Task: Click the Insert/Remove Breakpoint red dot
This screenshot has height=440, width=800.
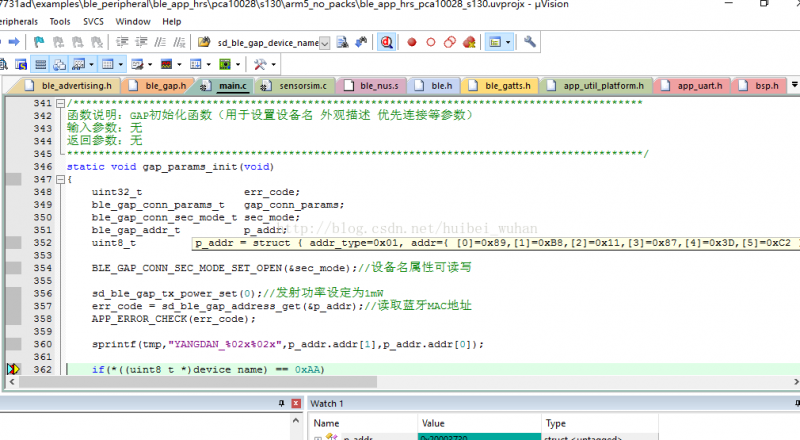Action: pos(411,43)
